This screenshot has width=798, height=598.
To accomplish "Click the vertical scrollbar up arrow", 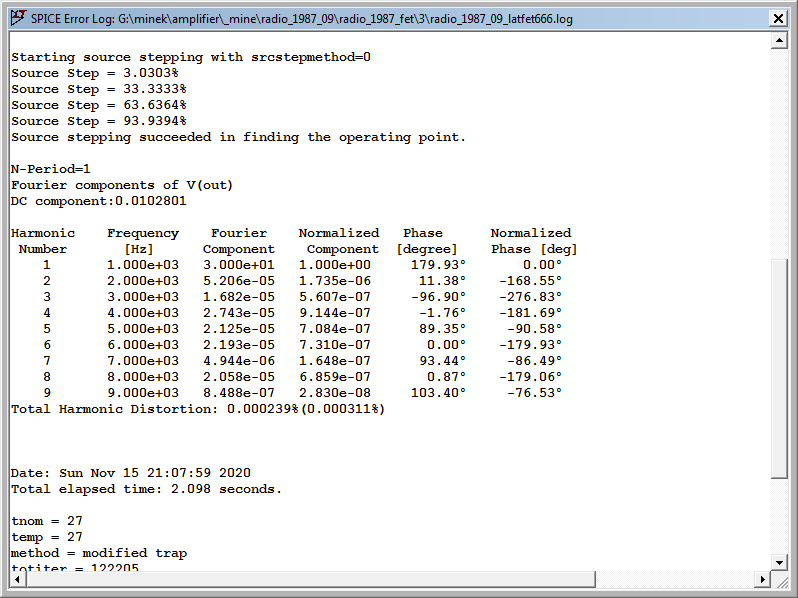I will [779, 40].
